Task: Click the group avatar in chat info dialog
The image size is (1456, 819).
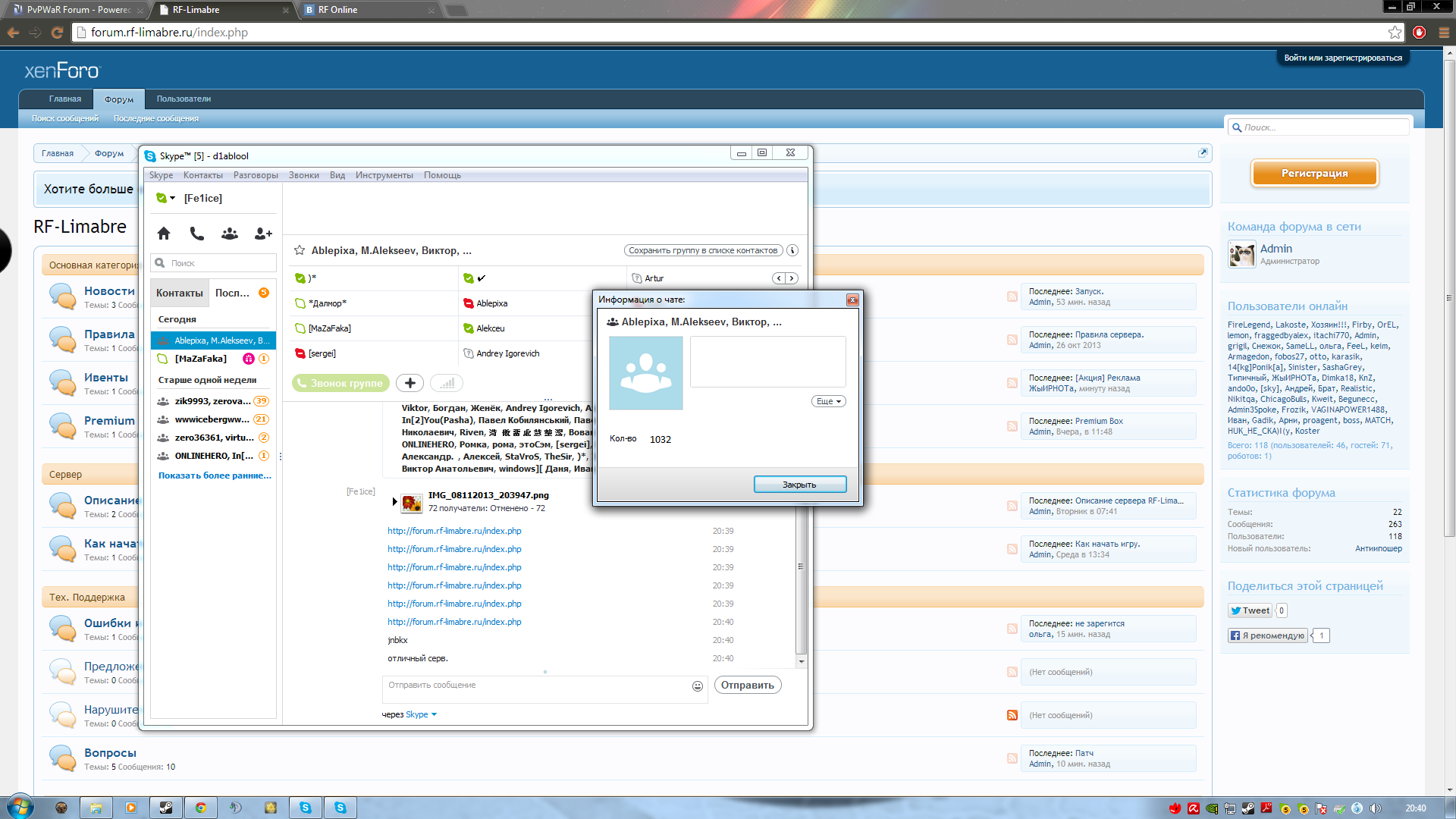Action: point(646,373)
